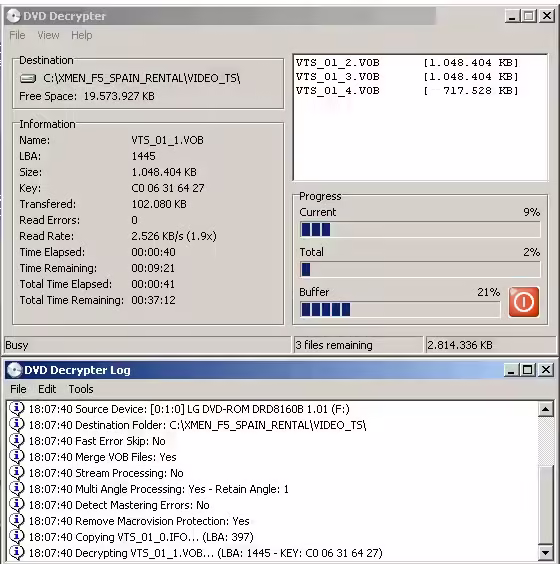
Task: Click the log scrollbar down arrow
Action: tap(546, 552)
